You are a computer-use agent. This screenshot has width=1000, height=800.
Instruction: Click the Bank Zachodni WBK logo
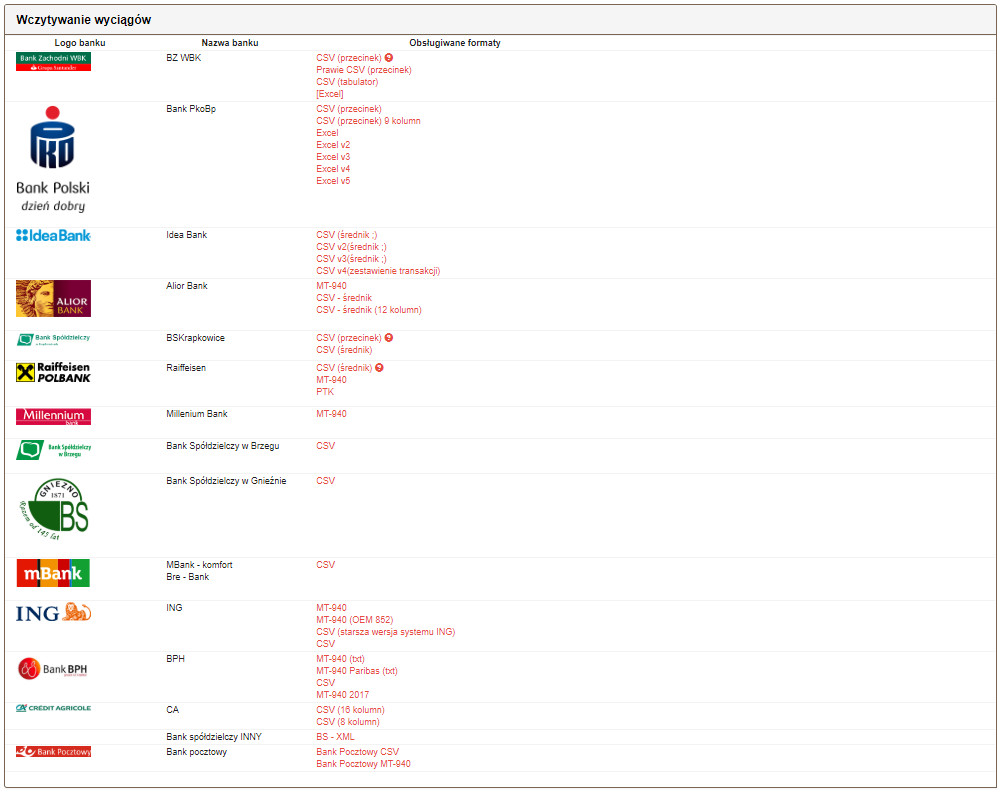coord(54,61)
